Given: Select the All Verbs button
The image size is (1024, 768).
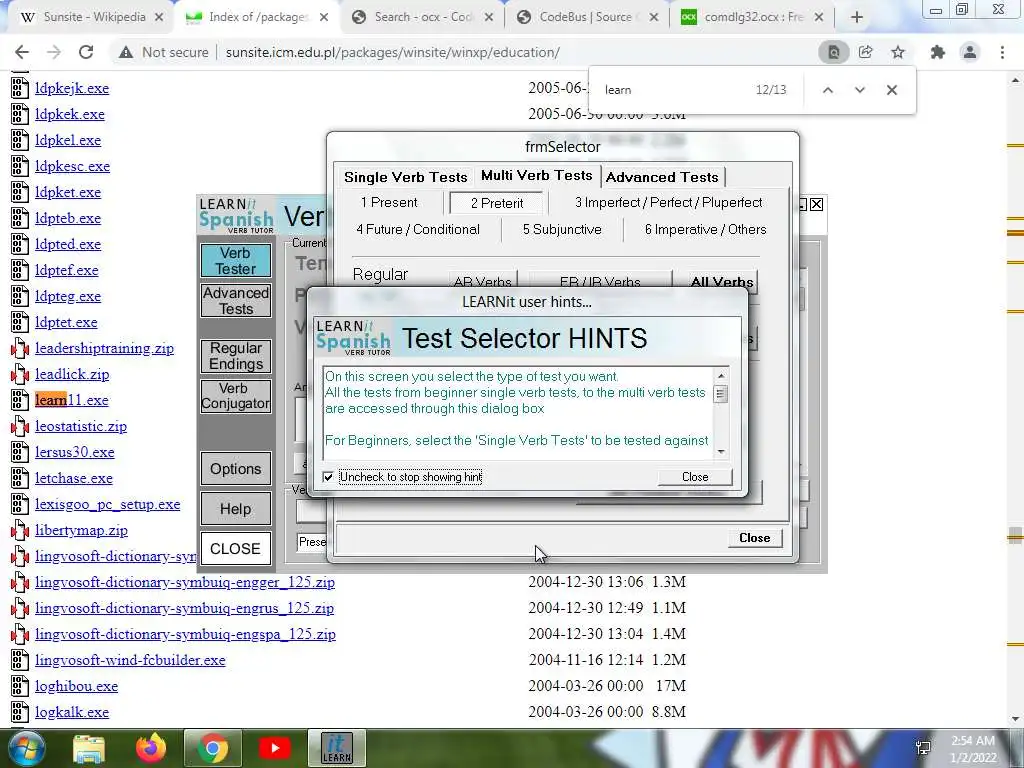Looking at the screenshot, I should (x=722, y=281).
